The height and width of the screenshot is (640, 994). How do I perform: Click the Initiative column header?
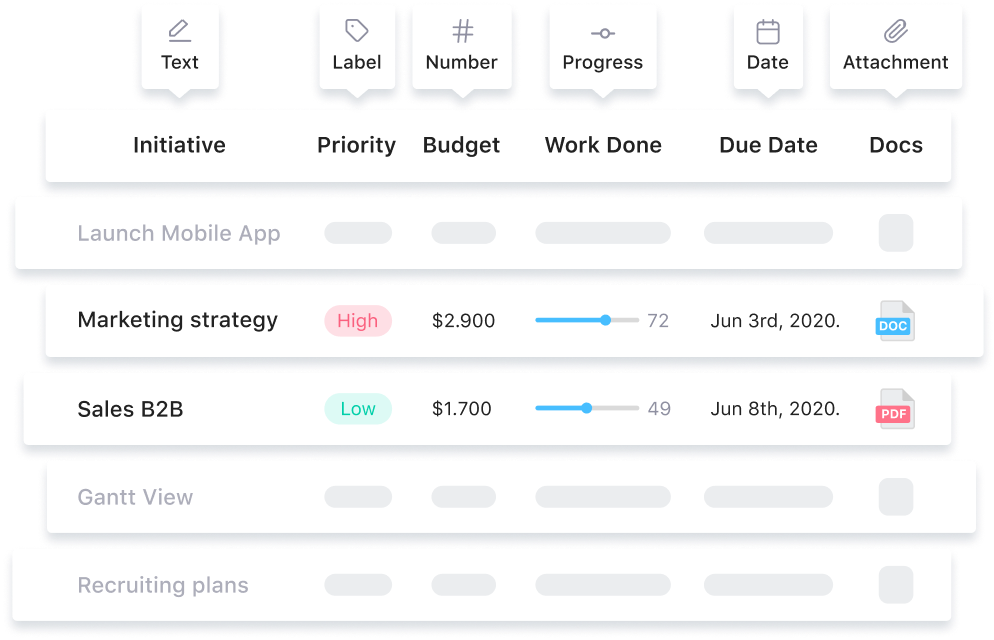(179, 145)
